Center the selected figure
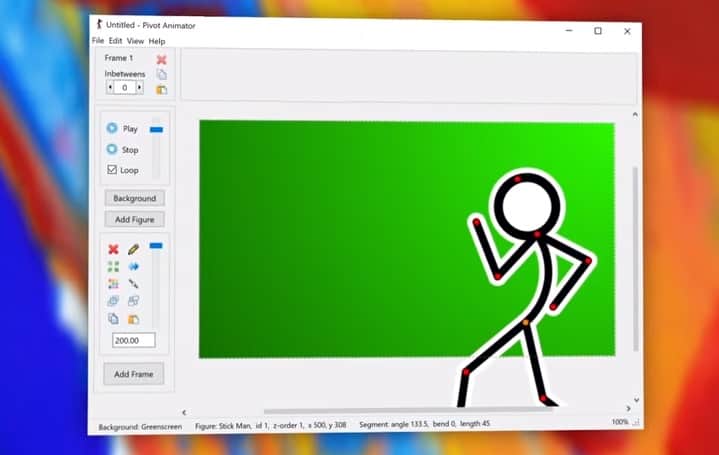The width and height of the screenshot is (719, 455). [113, 266]
